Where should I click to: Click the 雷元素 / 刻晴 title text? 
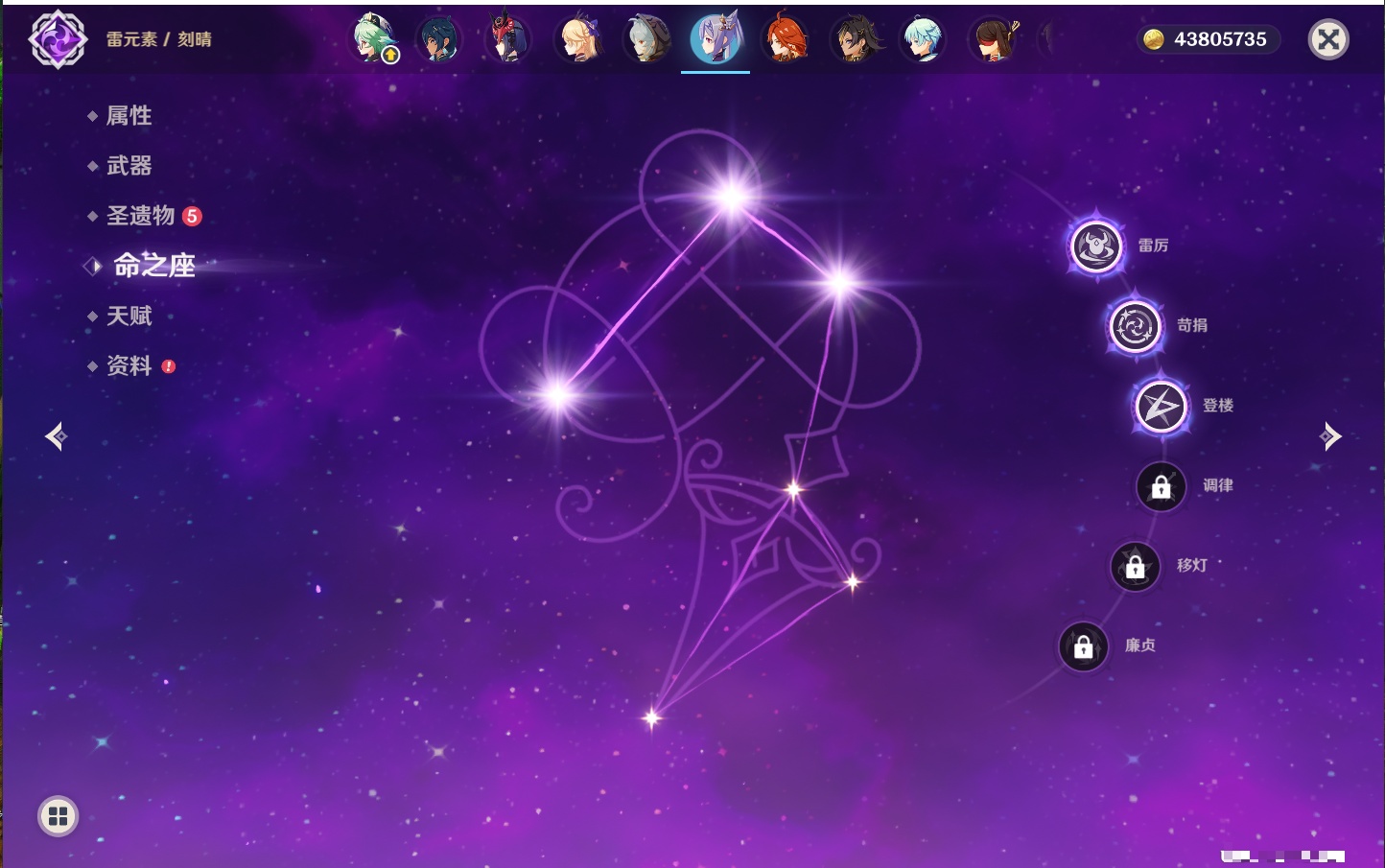[x=159, y=39]
